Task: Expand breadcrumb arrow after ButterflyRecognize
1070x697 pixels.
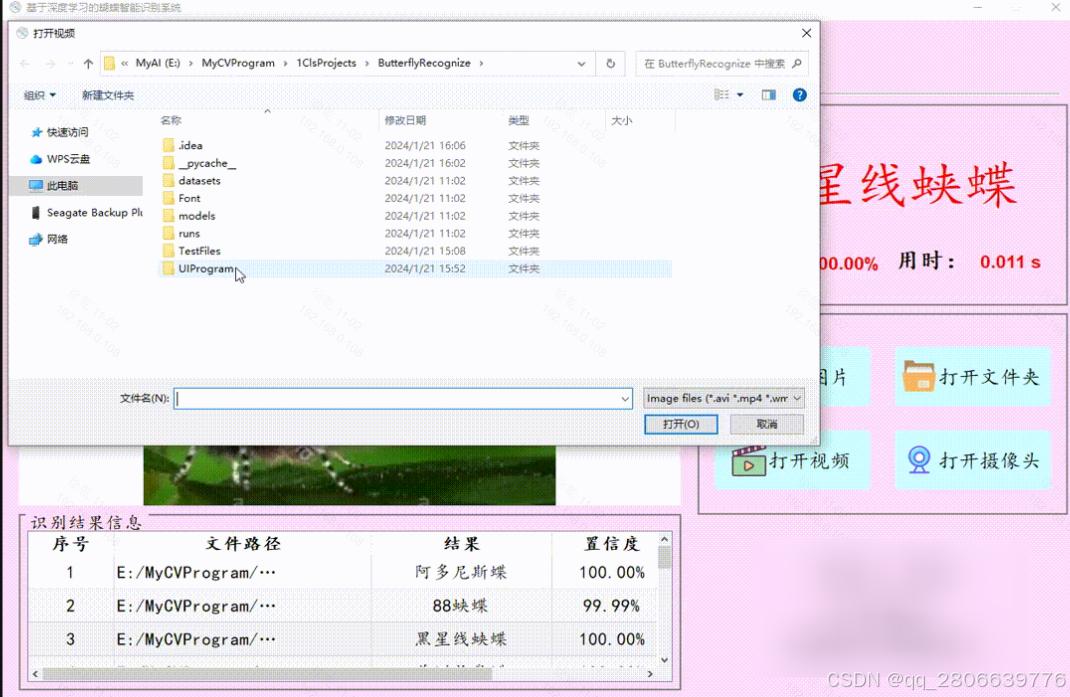Action: [x=481, y=63]
